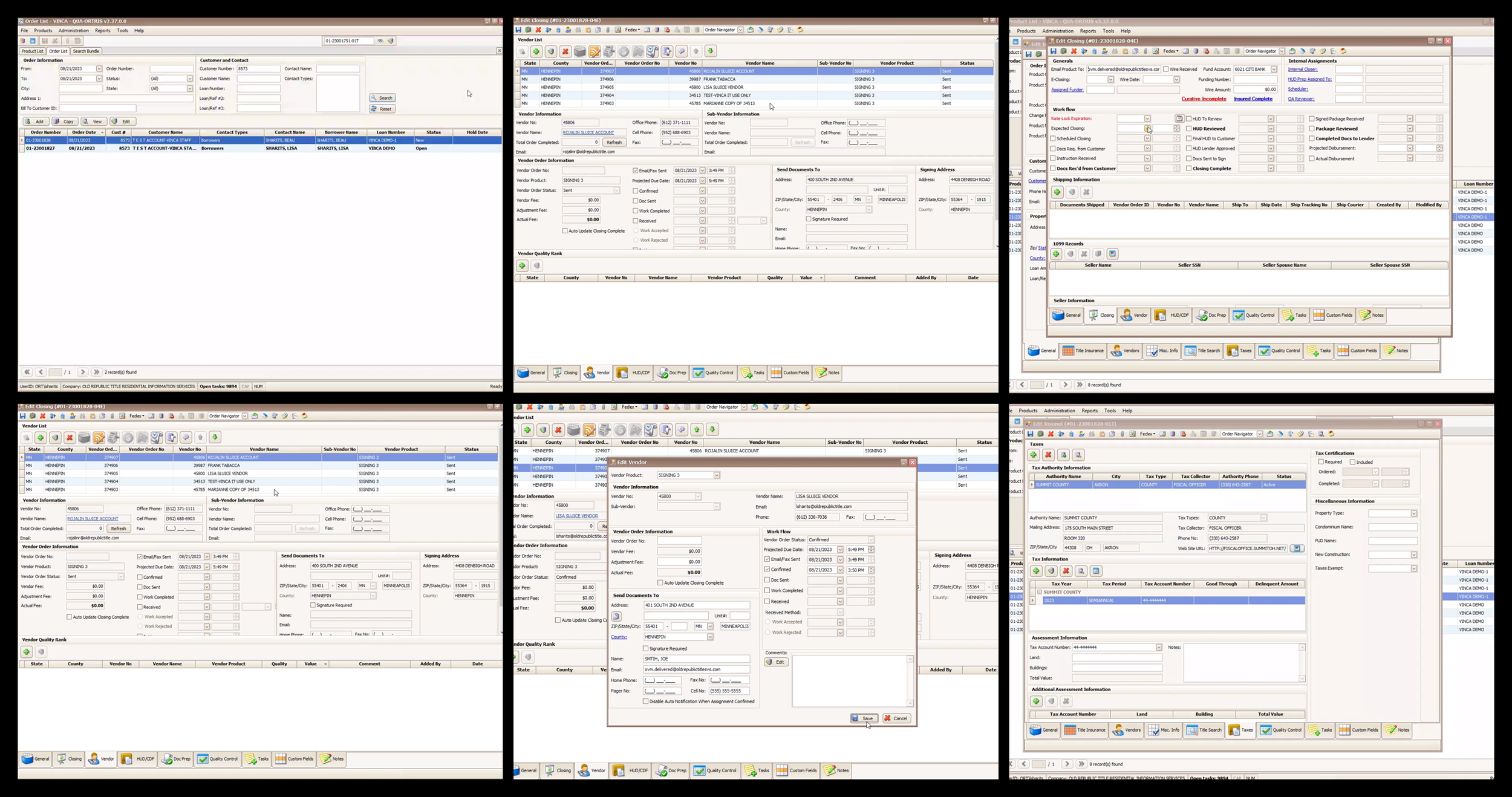Open the Reports menu in Order List window
The width and height of the screenshot is (1512, 797).
click(x=102, y=30)
